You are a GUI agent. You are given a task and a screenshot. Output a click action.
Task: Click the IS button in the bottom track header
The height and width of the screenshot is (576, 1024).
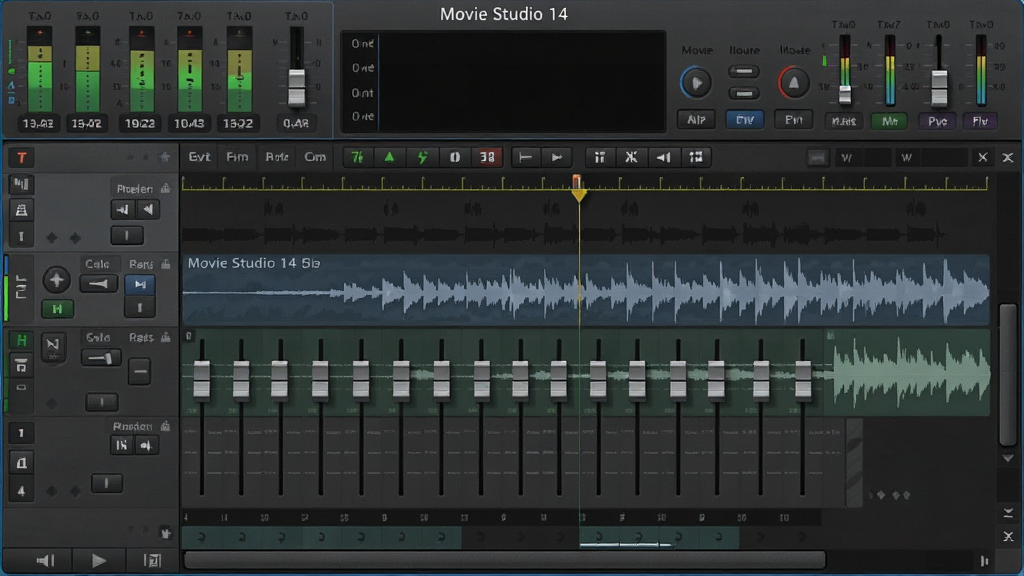121,445
